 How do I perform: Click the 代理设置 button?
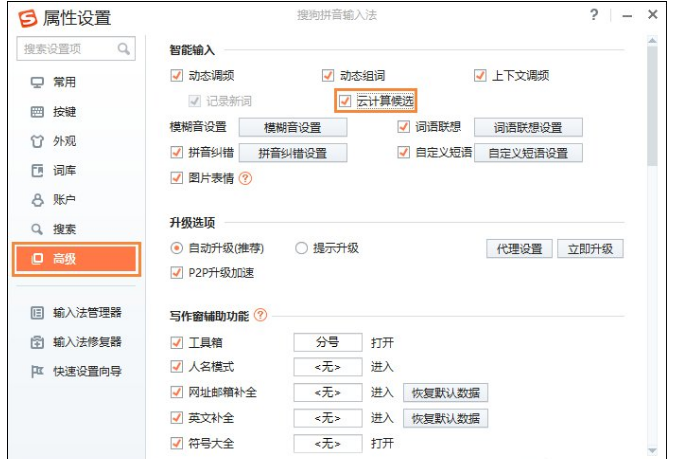click(519, 249)
